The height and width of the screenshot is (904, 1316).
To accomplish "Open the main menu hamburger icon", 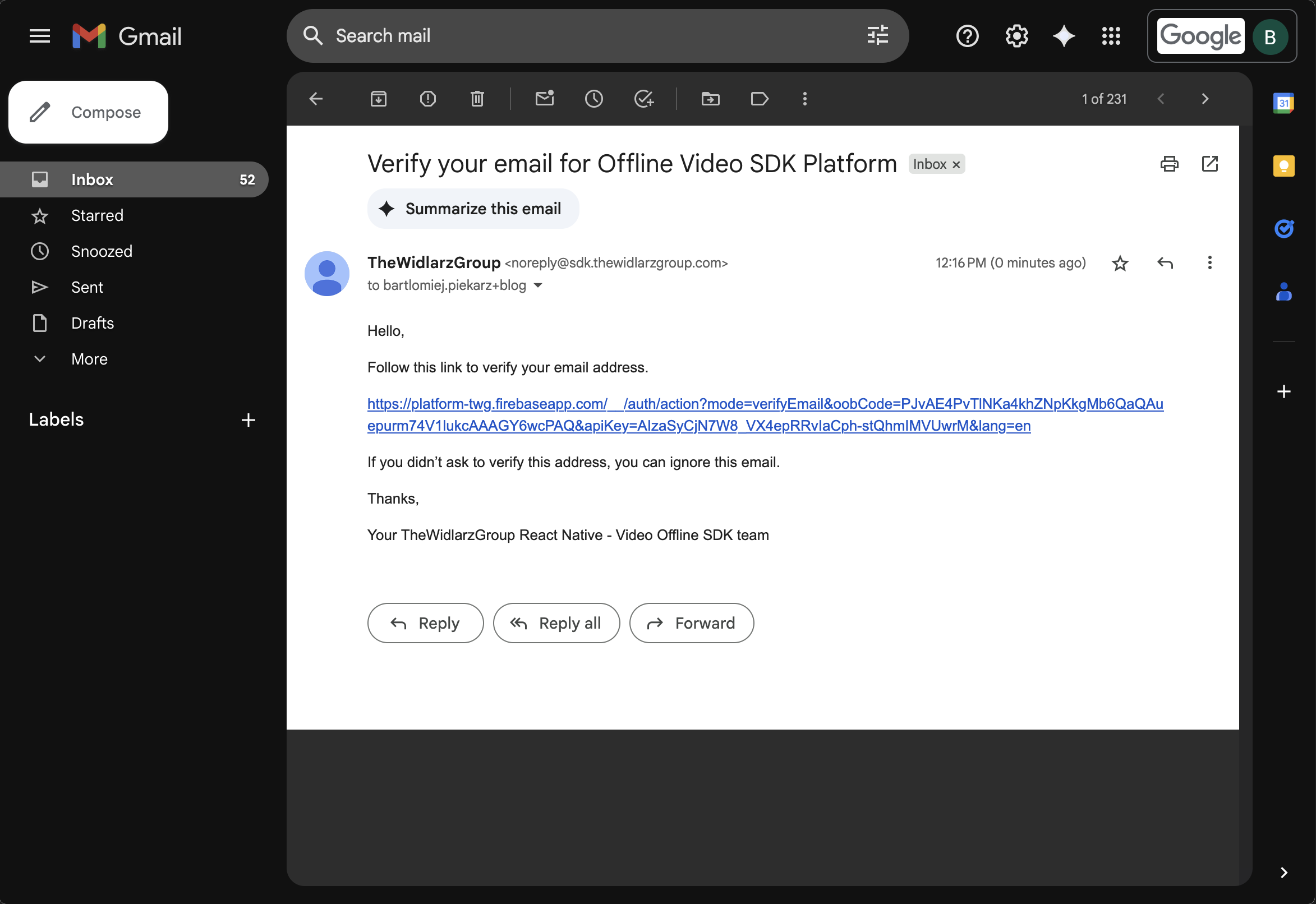I will (40, 36).
